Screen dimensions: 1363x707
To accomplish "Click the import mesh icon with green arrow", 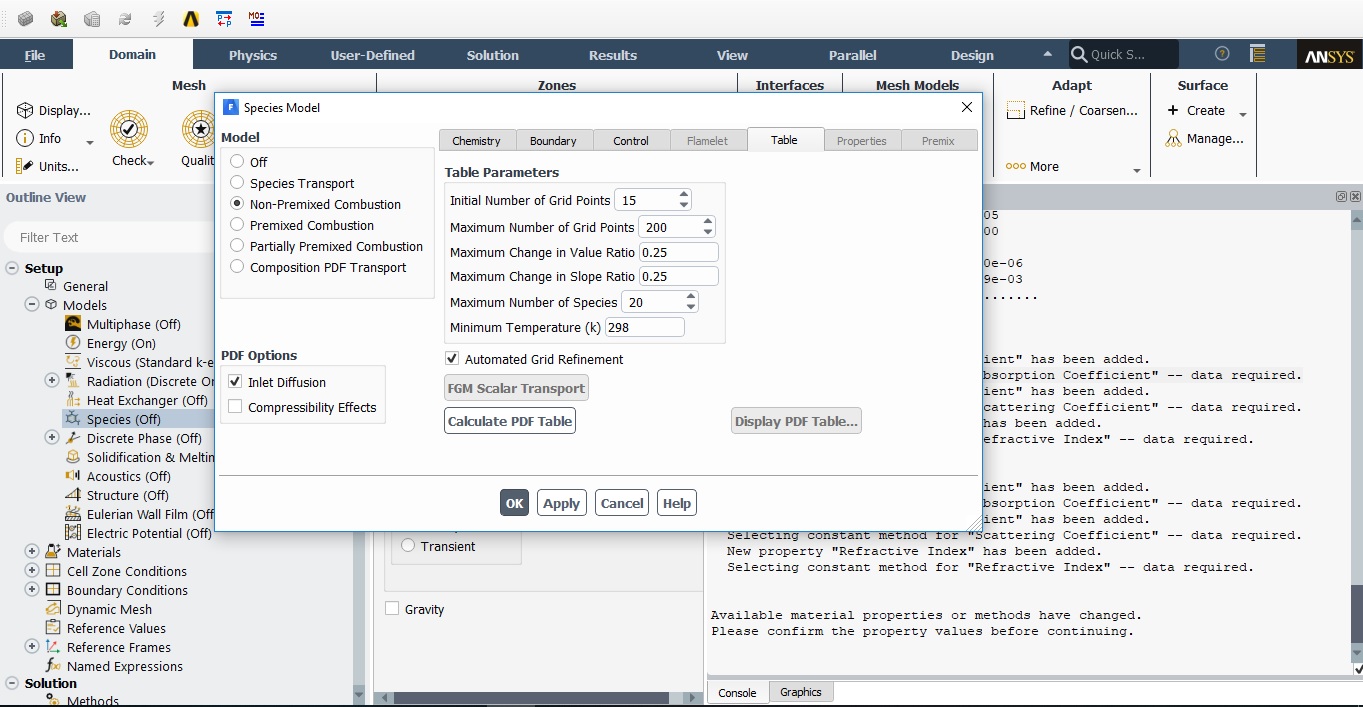I will point(59,18).
